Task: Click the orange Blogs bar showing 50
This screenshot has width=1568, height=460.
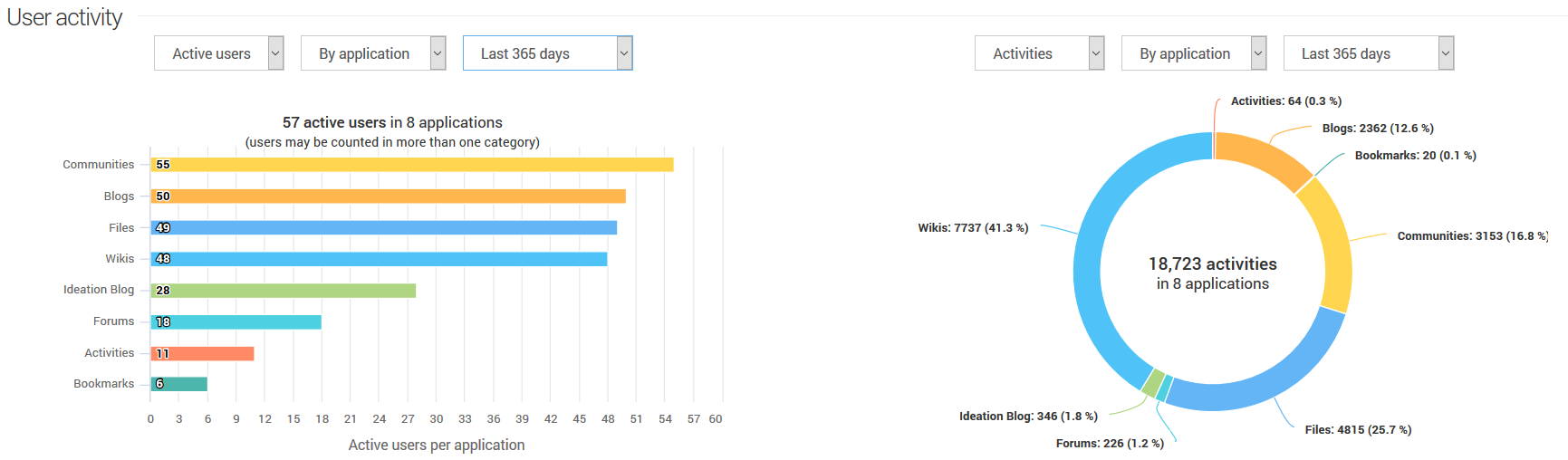Action: click(x=389, y=196)
